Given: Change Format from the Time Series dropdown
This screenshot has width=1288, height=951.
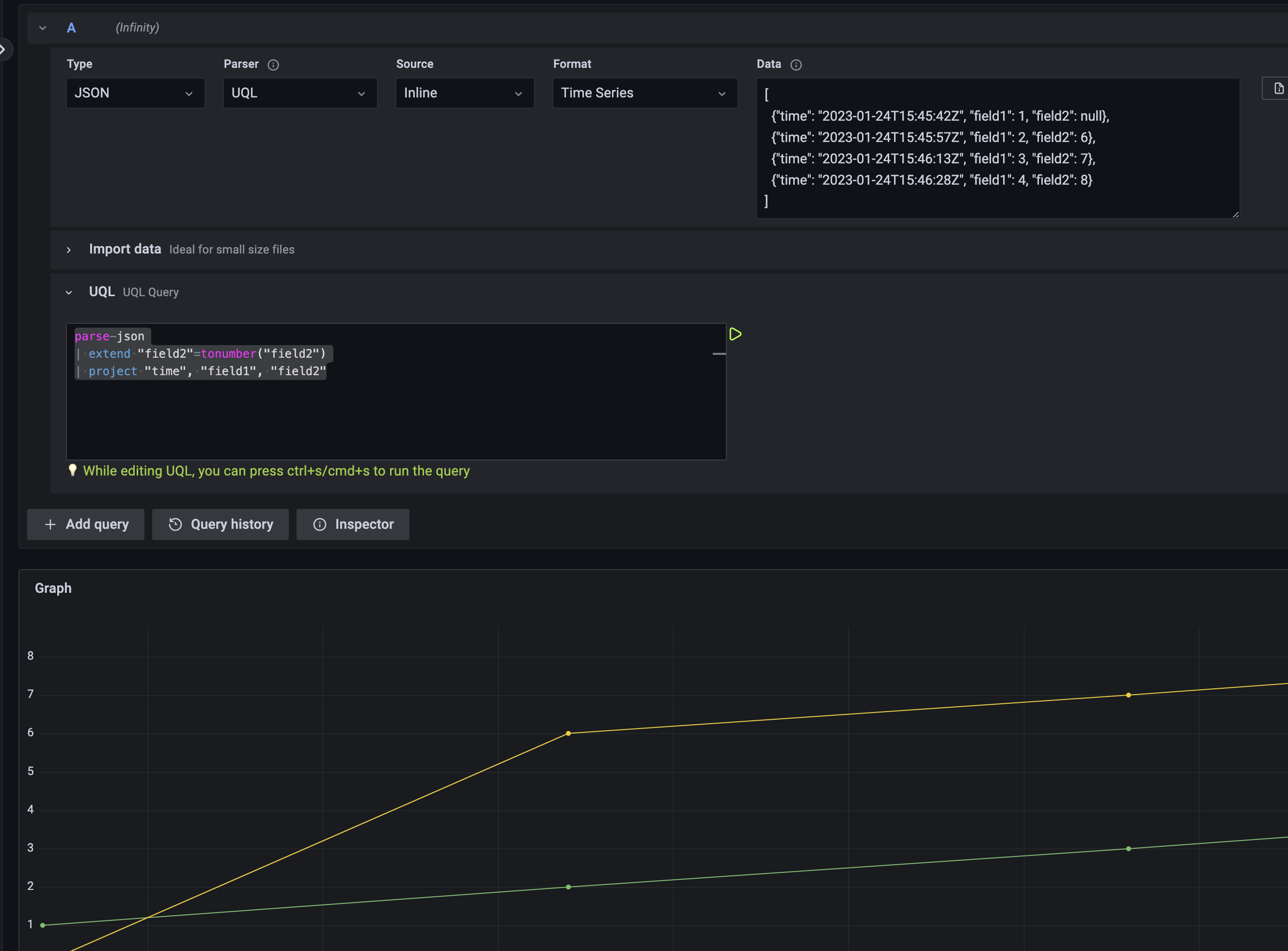Looking at the screenshot, I should coord(644,93).
